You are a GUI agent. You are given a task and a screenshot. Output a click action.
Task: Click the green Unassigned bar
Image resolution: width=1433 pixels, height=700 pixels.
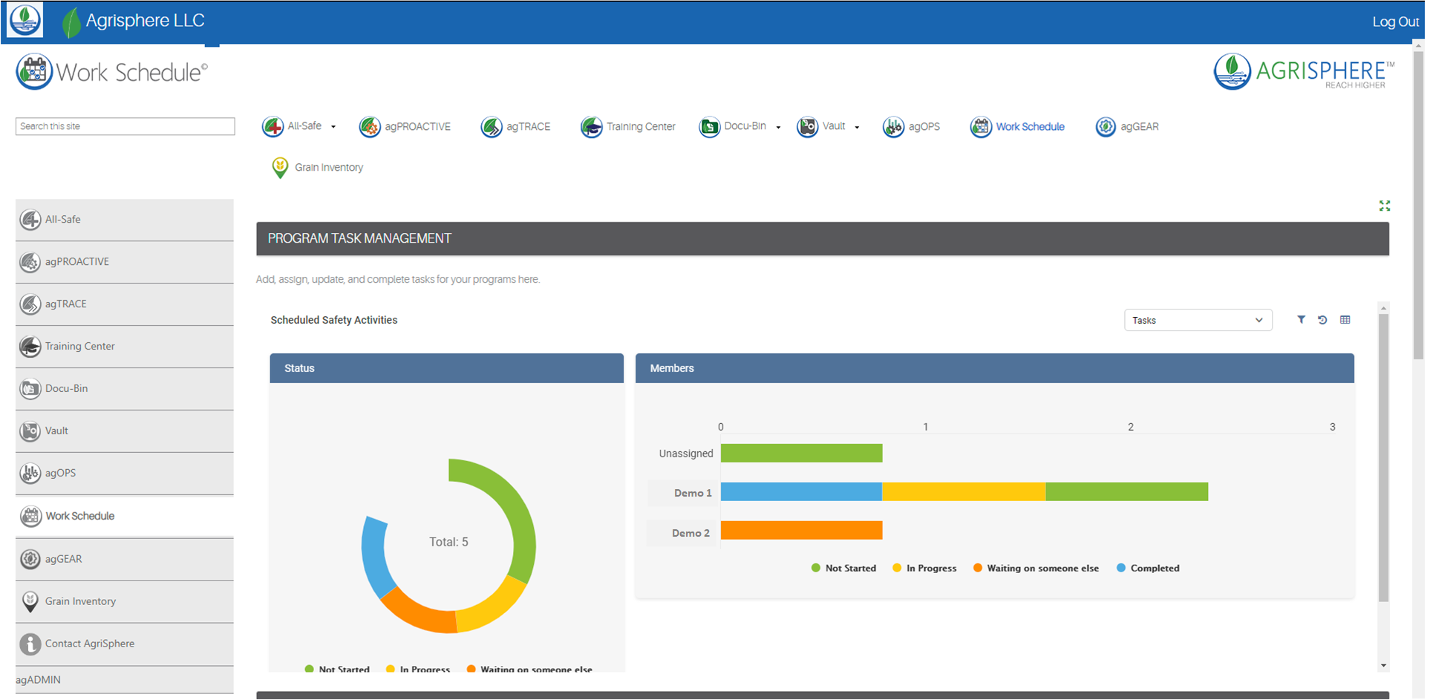coord(801,453)
